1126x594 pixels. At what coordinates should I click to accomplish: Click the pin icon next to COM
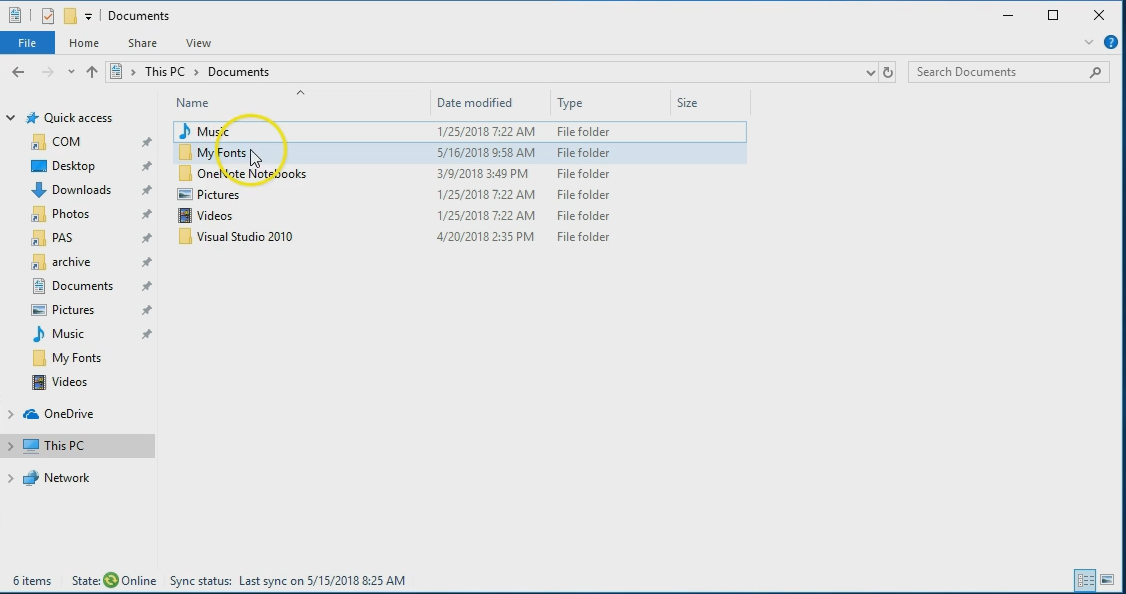146,142
